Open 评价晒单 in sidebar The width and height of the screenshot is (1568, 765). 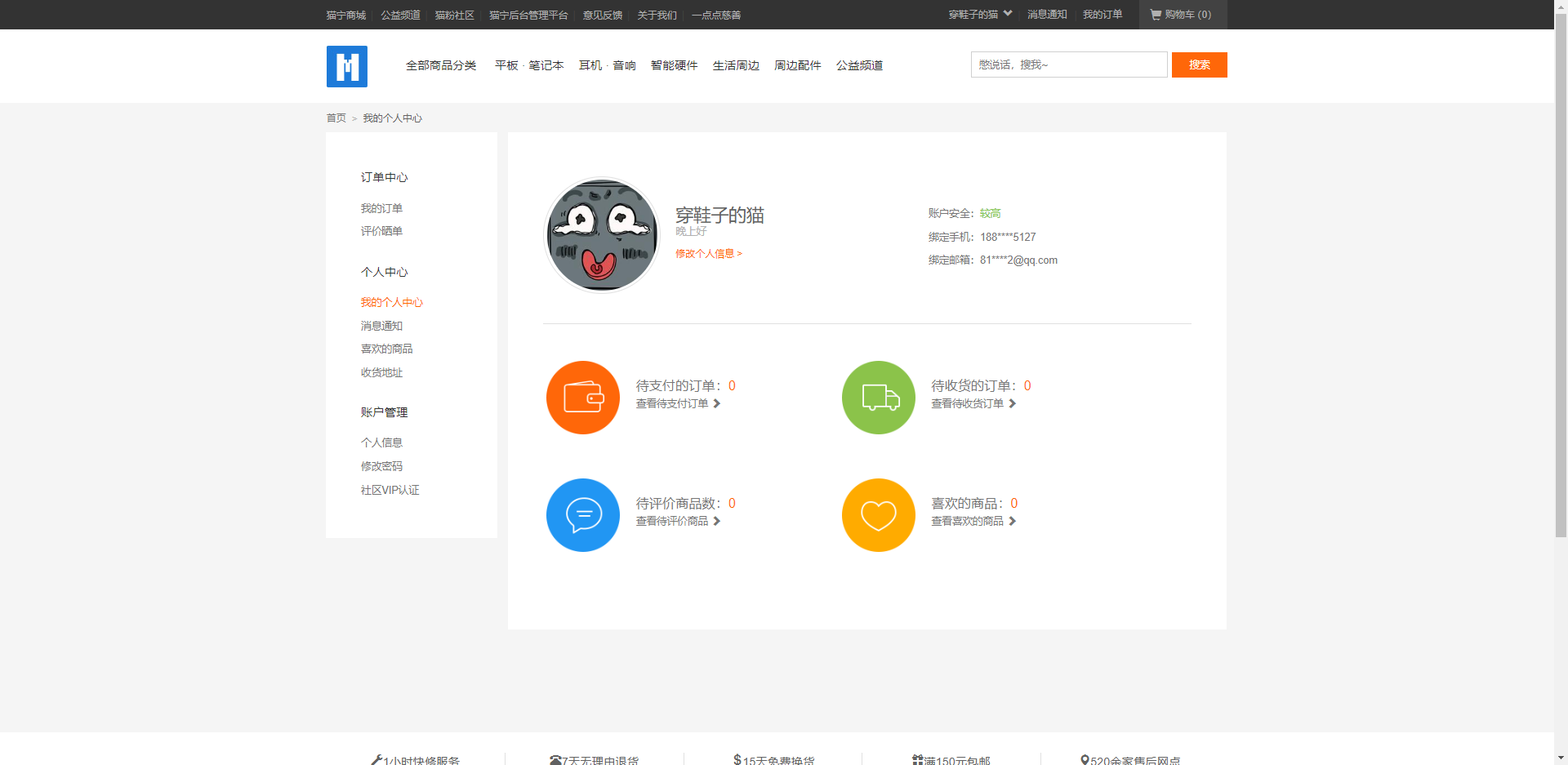click(381, 232)
